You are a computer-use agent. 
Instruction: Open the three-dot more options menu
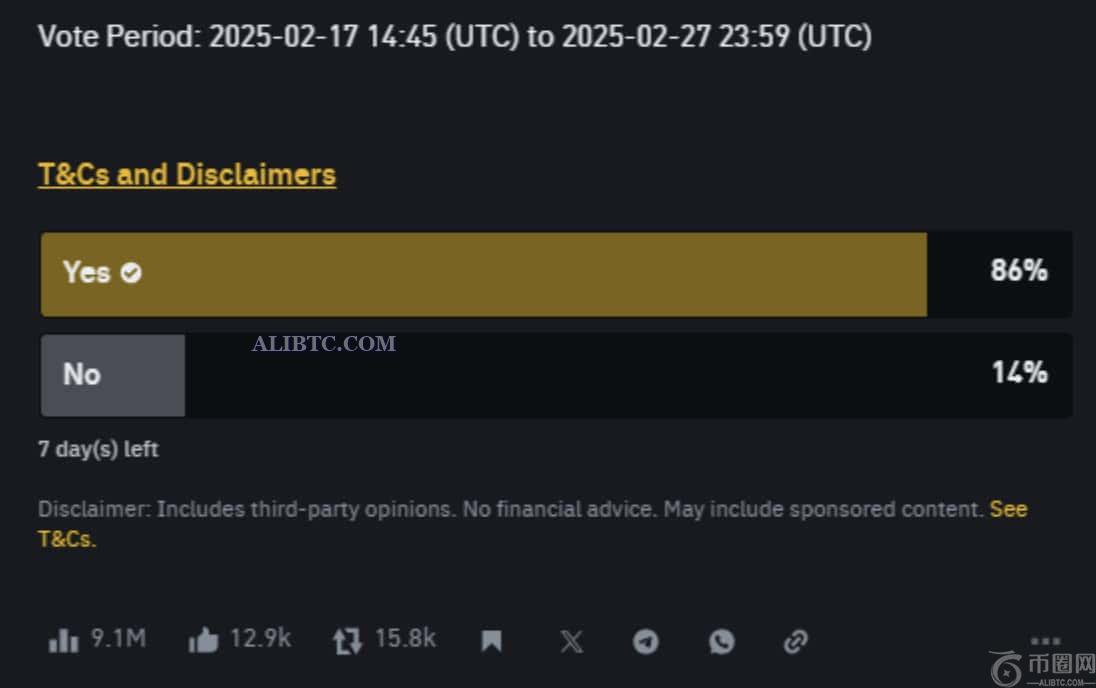tap(1045, 641)
